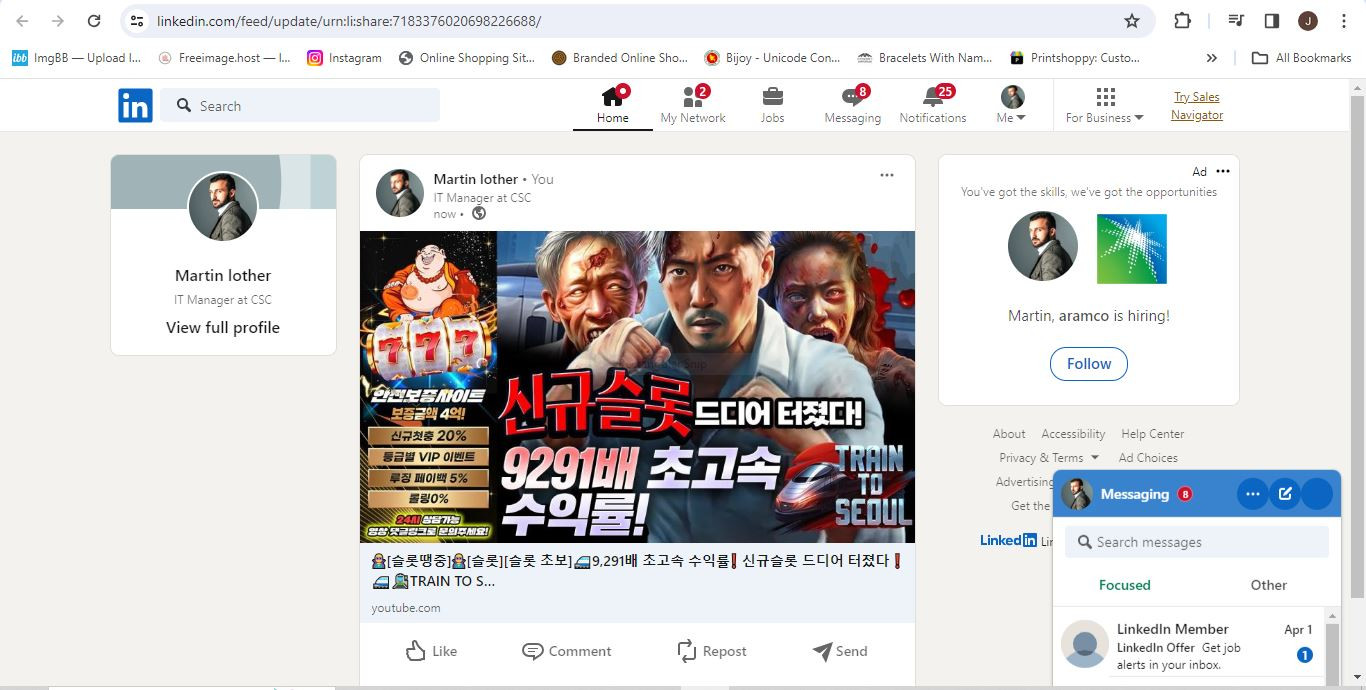Bookmark this page with the star icon
Image resolution: width=1366 pixels, height=690 pixels.
pyautogui.click(x=1132, y=21)
